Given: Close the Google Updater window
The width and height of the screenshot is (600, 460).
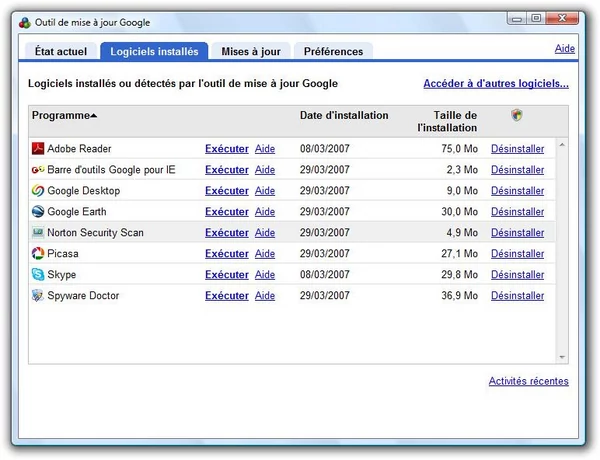Looking at the screenshot, I should pyautogui.click(x=562, y=18).
